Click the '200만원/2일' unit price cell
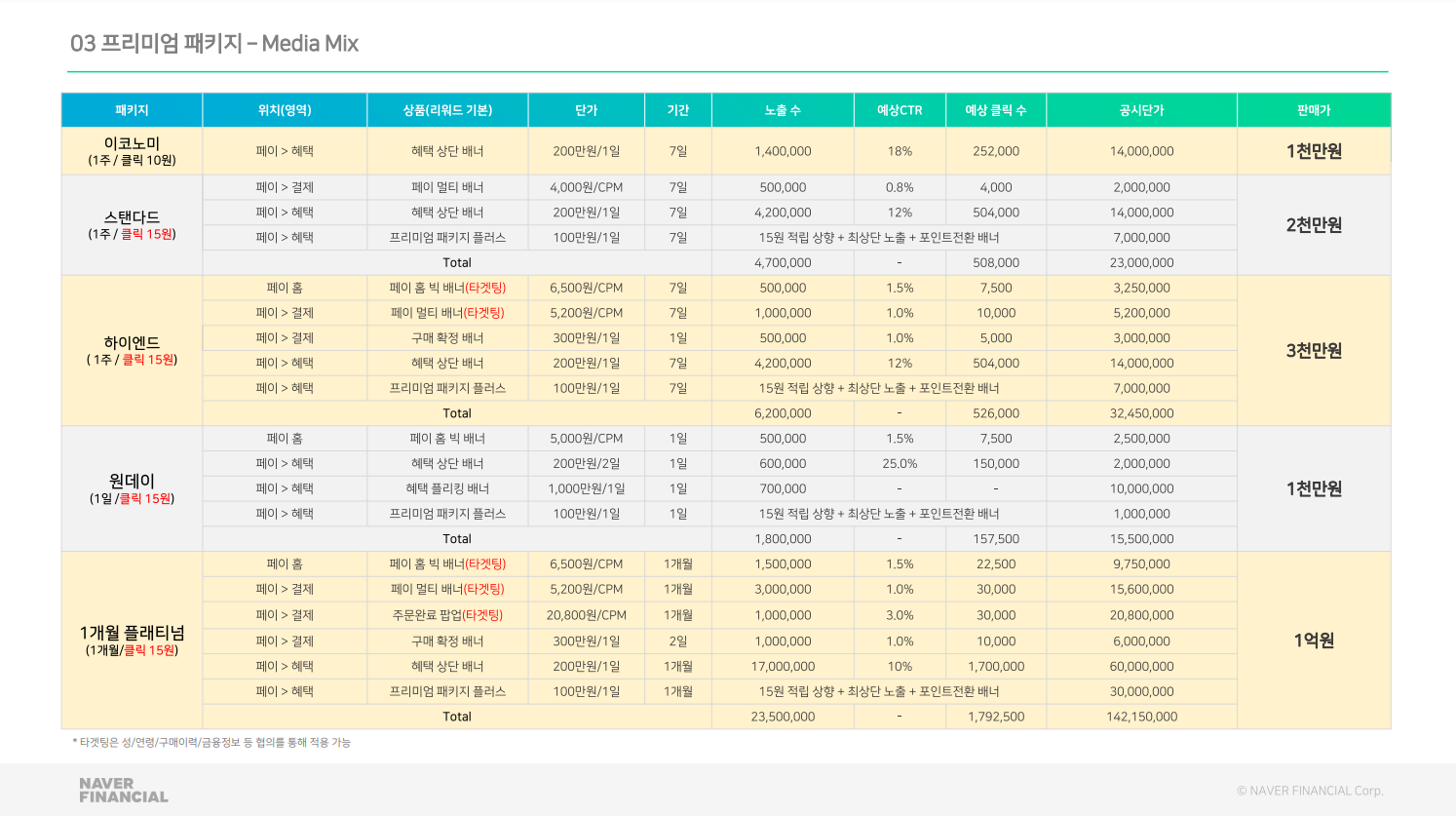The height and width of the screenshot is (816, 1456). tap(586, 463)
